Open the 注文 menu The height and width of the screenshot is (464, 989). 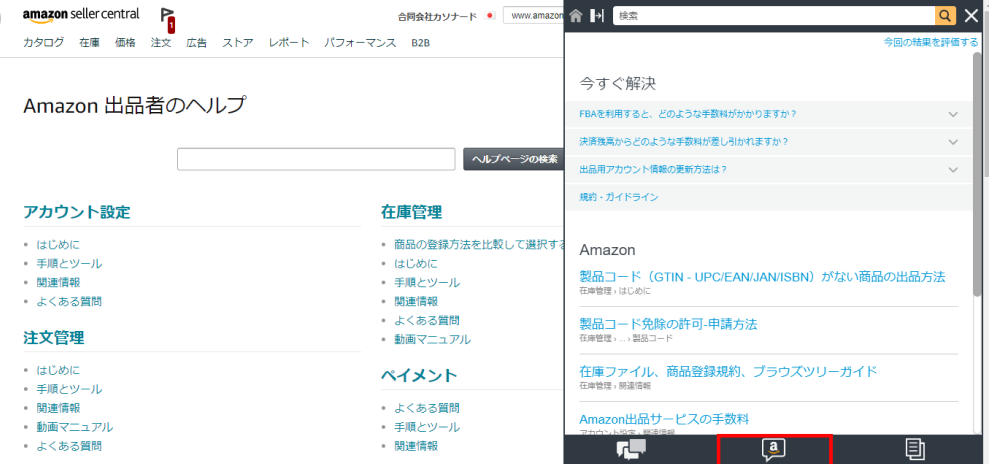point(161,43)
